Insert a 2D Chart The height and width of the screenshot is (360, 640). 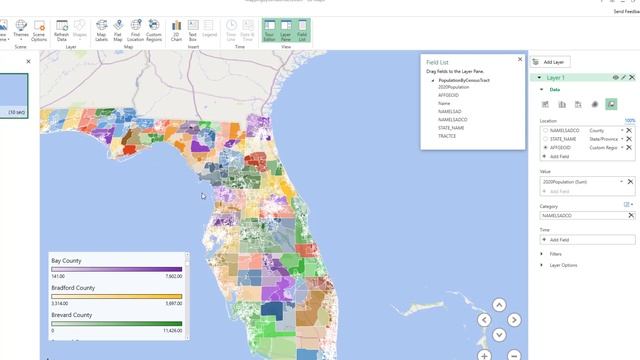(176, 30)
